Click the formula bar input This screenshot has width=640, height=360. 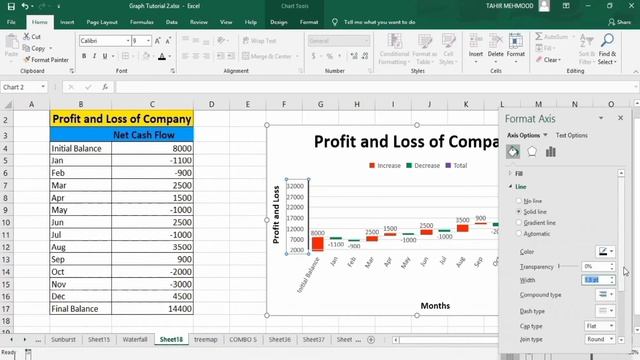tap(373, 87)
